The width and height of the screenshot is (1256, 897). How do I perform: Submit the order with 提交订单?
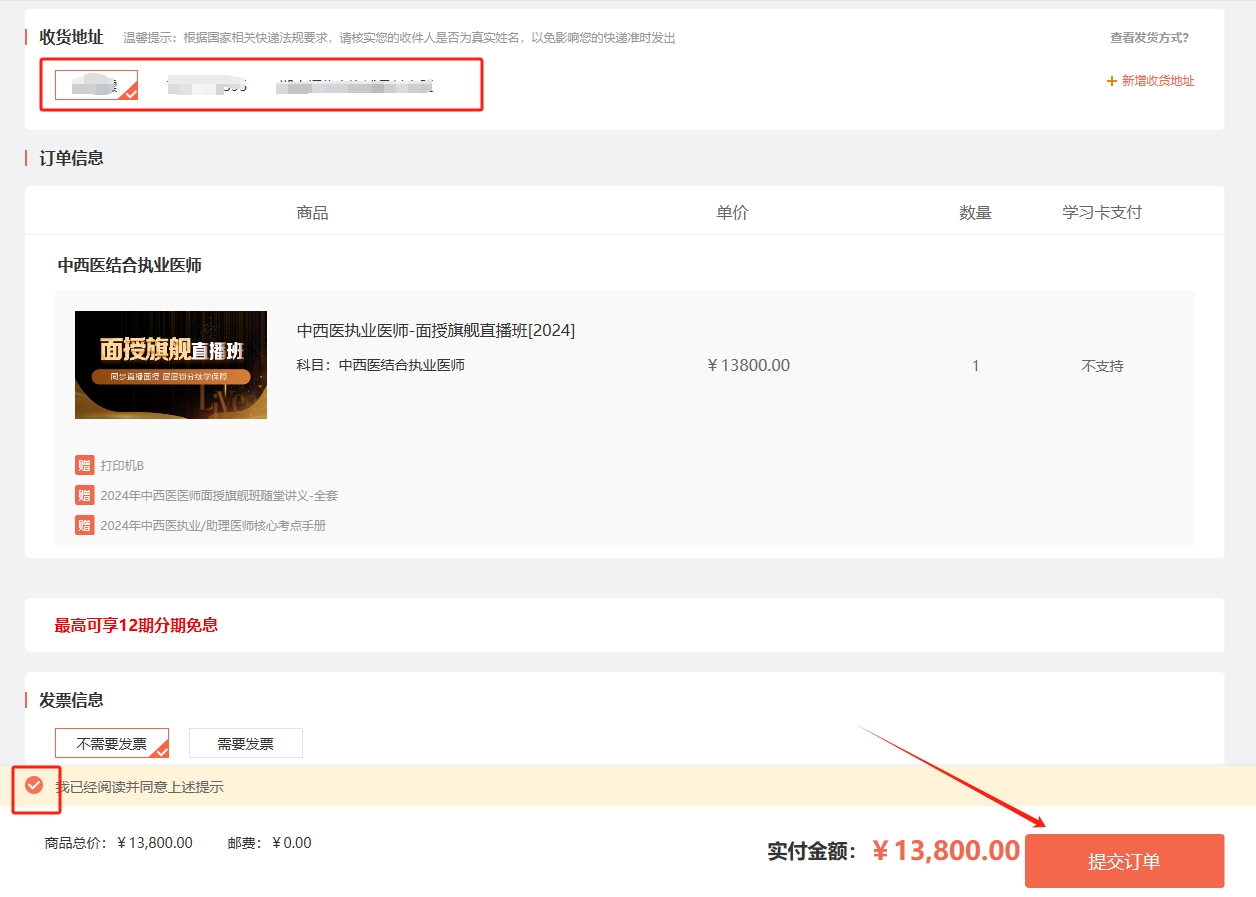(1124, 861)
